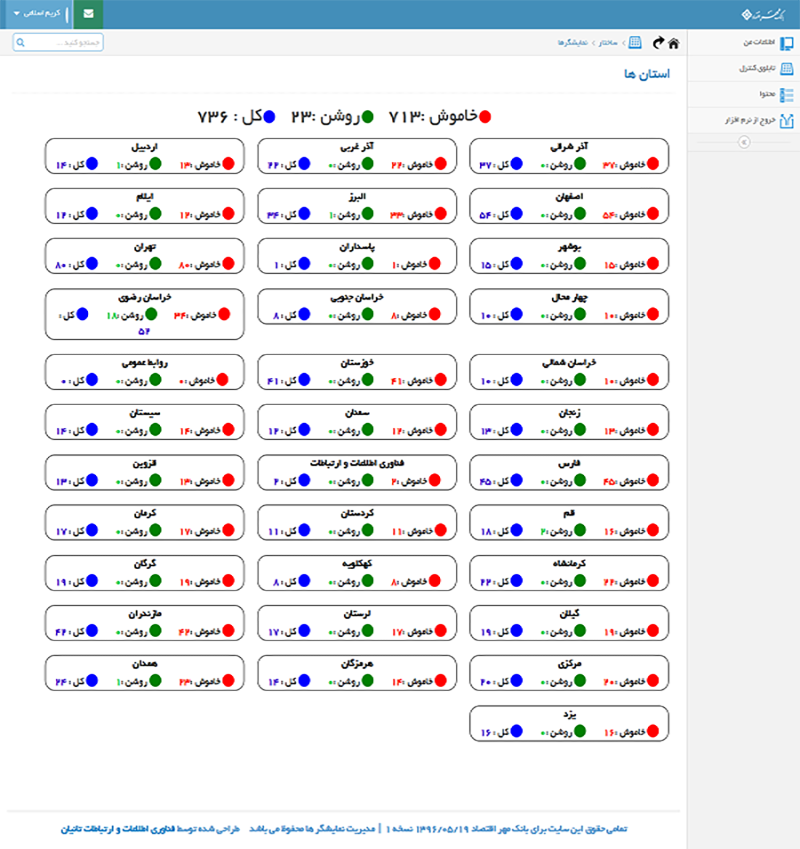Collapse the sidebar with the double-chevron button
This screenshot has width=800, height=849.
743,142
